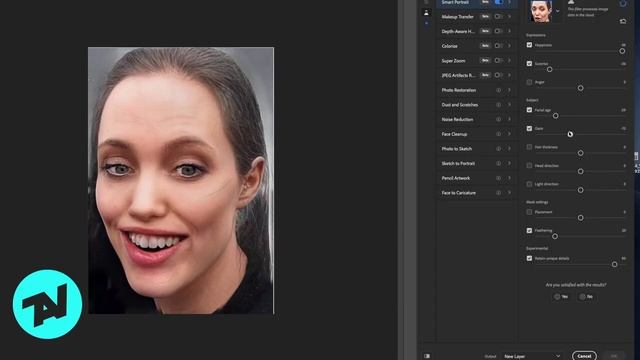The image size is (640, 360).
Task: Select the Depth-Aware Haze filter
Action: tap(458, 31)
